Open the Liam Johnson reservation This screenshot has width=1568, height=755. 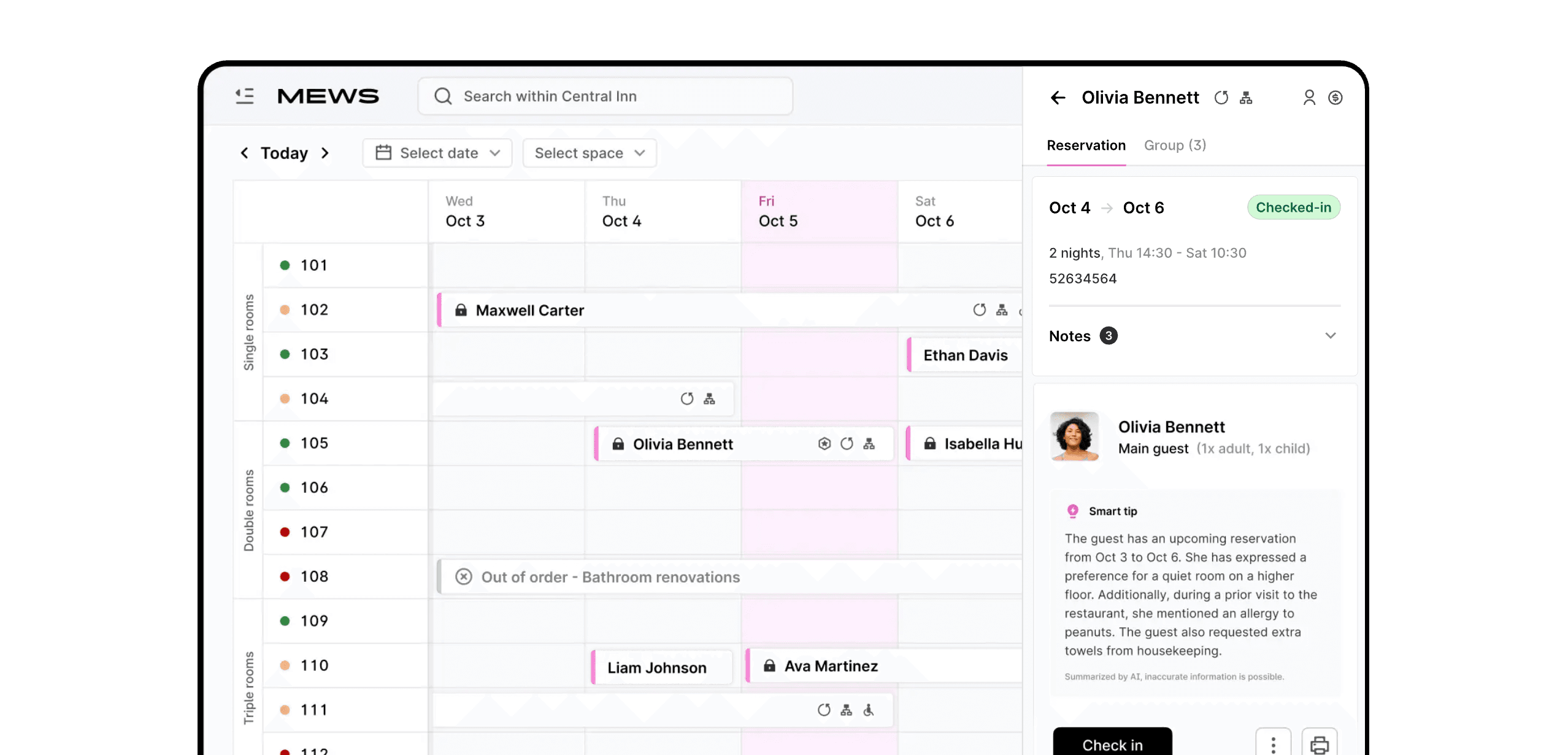pyautogui.click(x=662, y=667)
